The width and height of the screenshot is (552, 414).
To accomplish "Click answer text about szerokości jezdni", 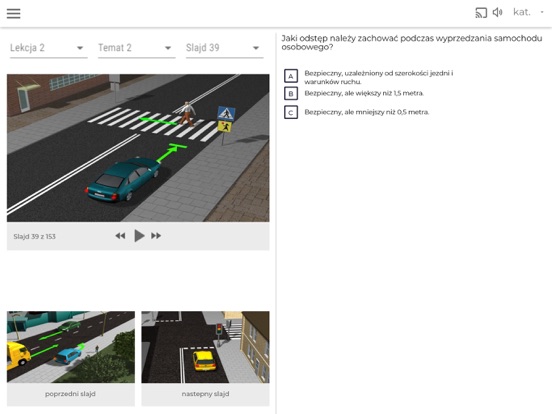I will [379, 77].
